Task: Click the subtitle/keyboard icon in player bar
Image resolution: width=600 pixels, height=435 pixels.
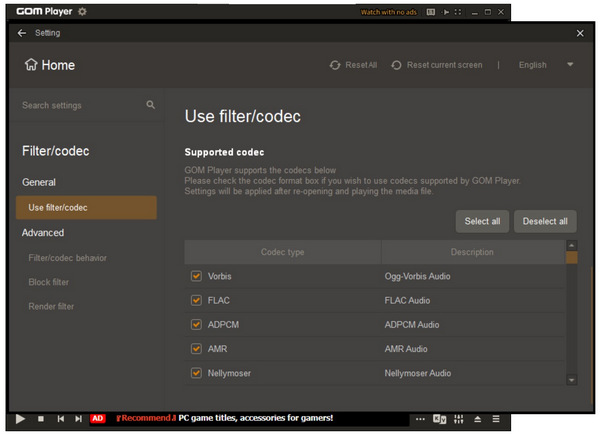Action: pyautogui.click(x=439, y=419)
